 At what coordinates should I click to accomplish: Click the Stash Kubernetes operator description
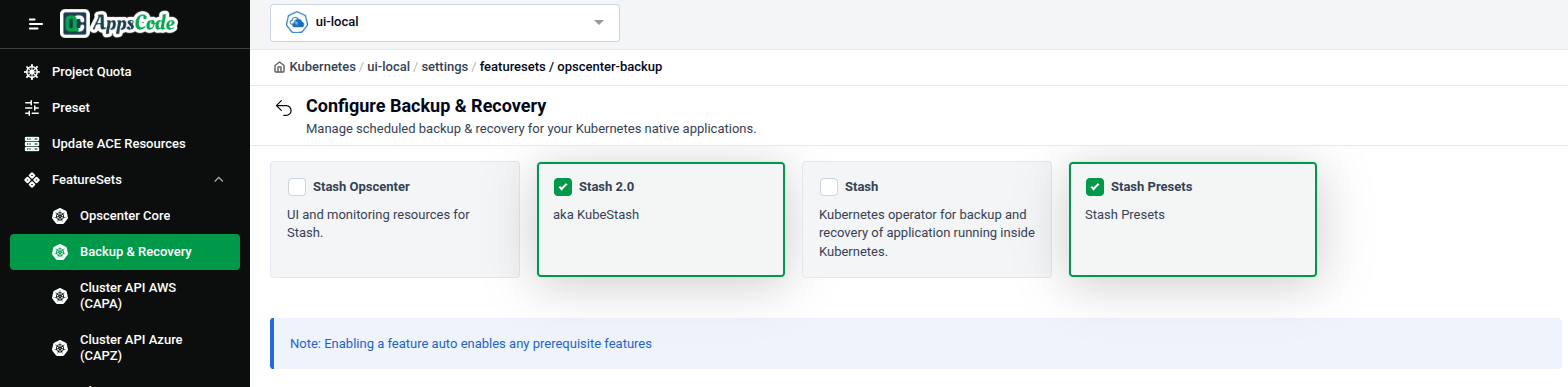click(x=927, y=233)
